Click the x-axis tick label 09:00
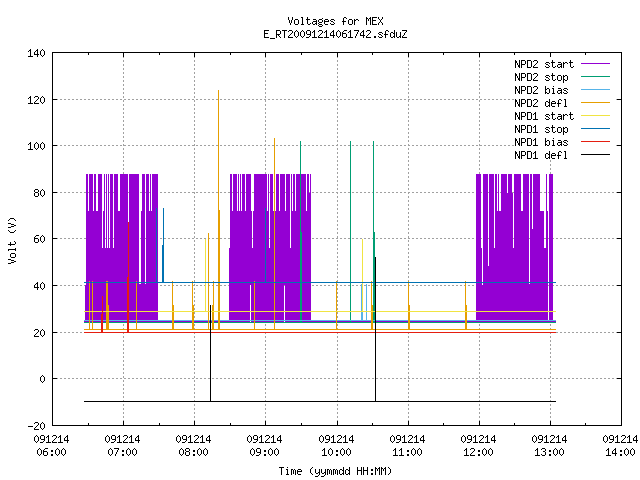 (x=264, y=453)
